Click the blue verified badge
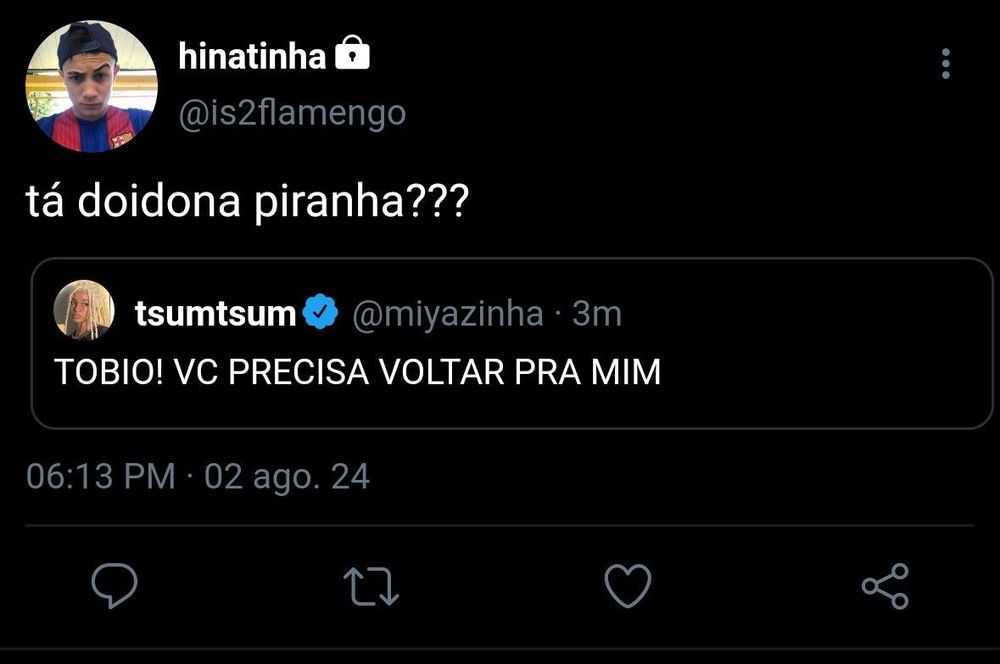1000x664 pixels. (320, 312)
